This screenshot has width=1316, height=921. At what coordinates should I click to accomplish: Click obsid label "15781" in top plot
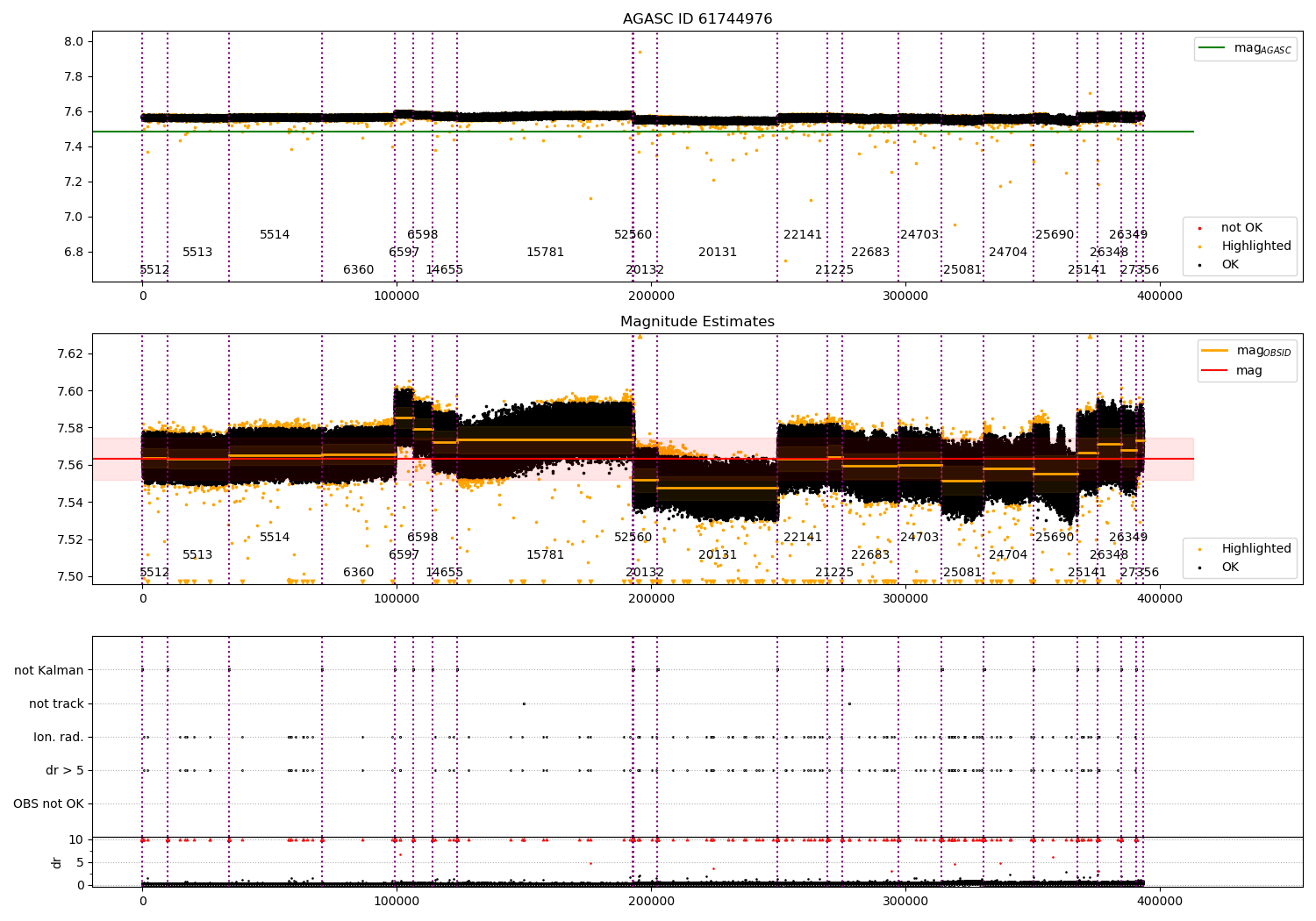click(x=546, y=253)
